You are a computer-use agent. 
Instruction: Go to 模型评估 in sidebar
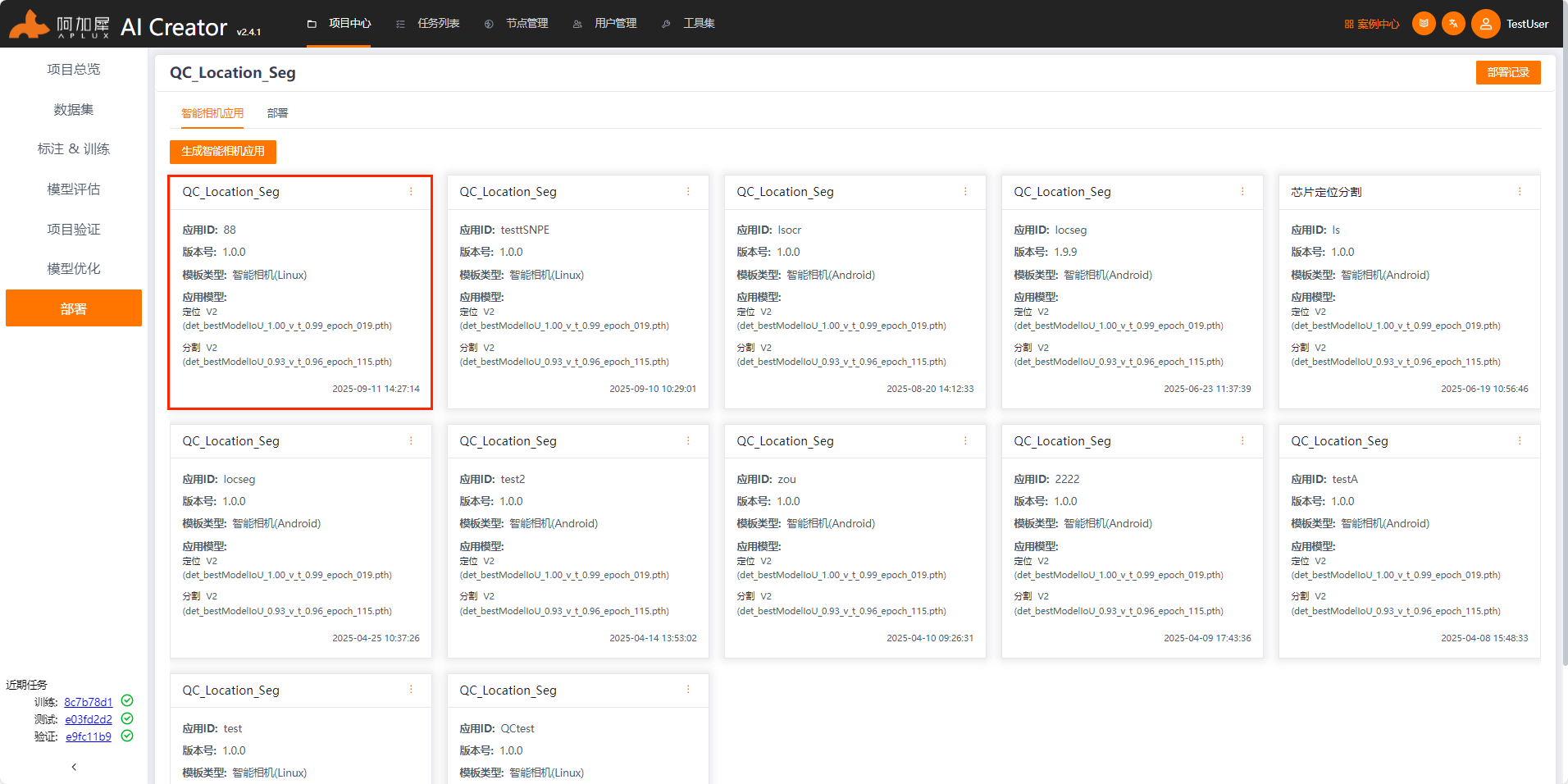point(74,189)
